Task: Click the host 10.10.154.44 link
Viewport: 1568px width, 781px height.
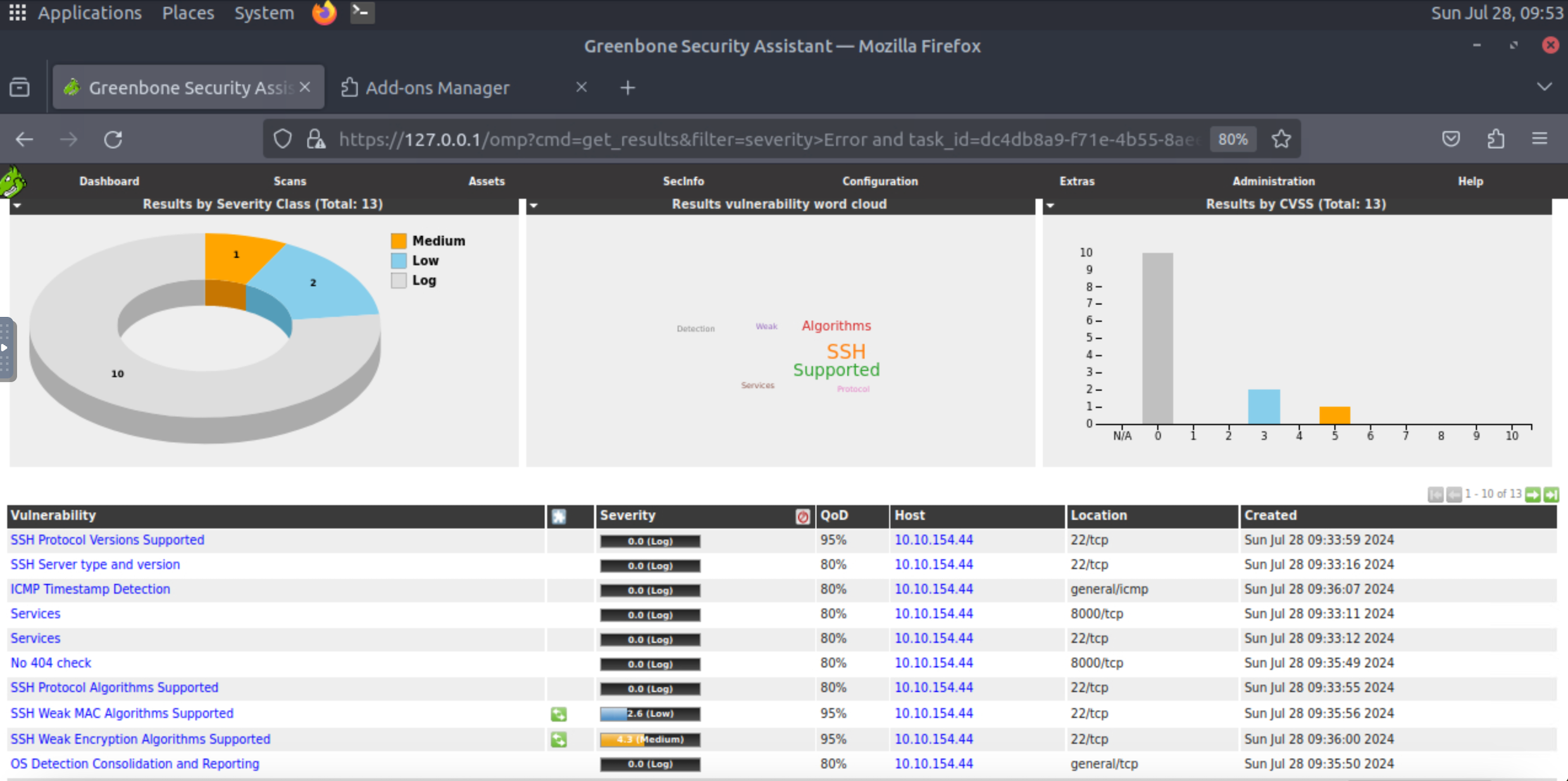Action: (x=933, y=540)
